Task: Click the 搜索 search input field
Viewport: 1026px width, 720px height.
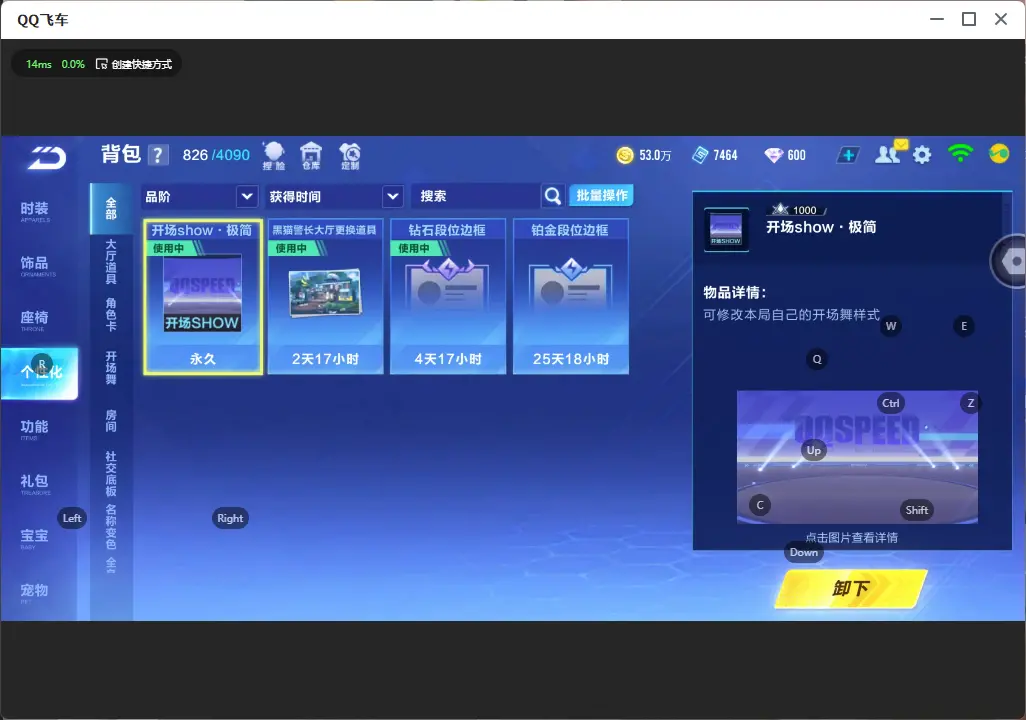Action: [476, 196]
